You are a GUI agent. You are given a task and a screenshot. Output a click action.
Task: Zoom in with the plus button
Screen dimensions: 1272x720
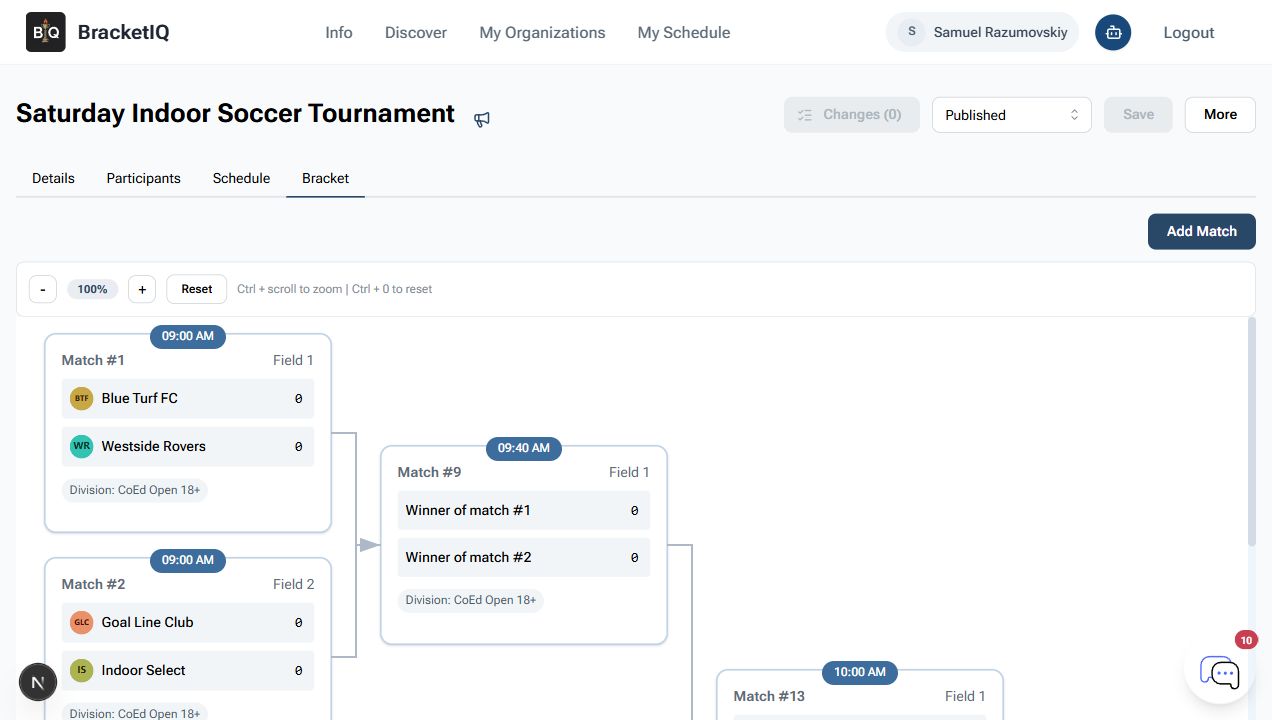click(142, 289)
